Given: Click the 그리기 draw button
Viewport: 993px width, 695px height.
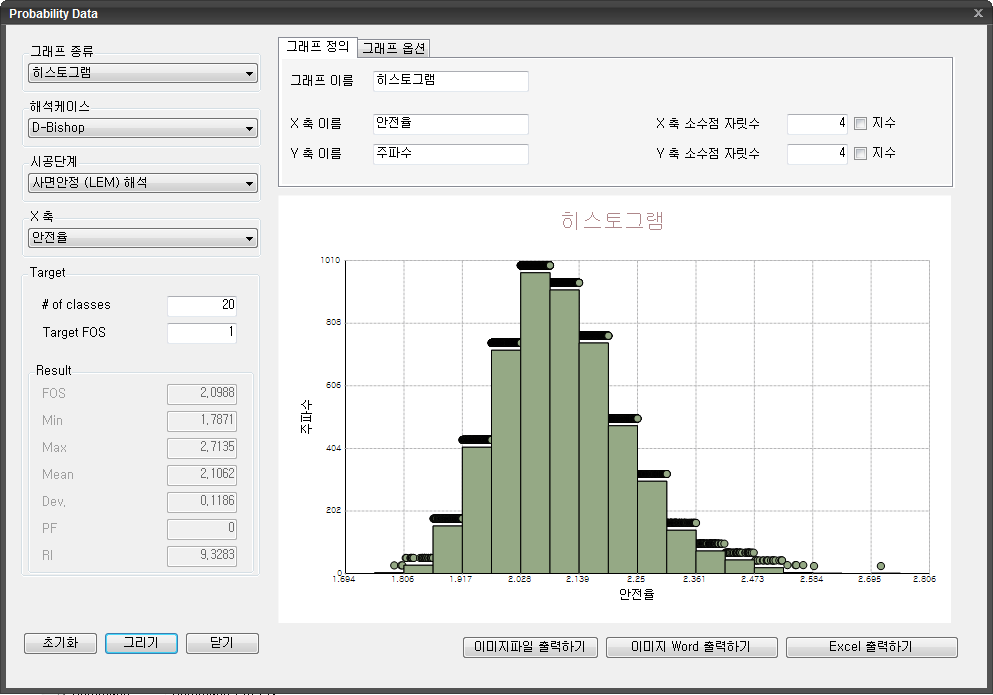Looking at the screenshot, I should 141,643.
